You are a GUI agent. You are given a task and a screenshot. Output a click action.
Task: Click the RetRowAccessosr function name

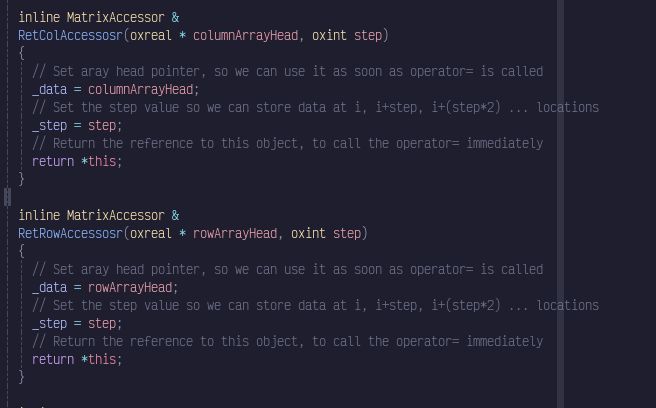pos(70,234)
